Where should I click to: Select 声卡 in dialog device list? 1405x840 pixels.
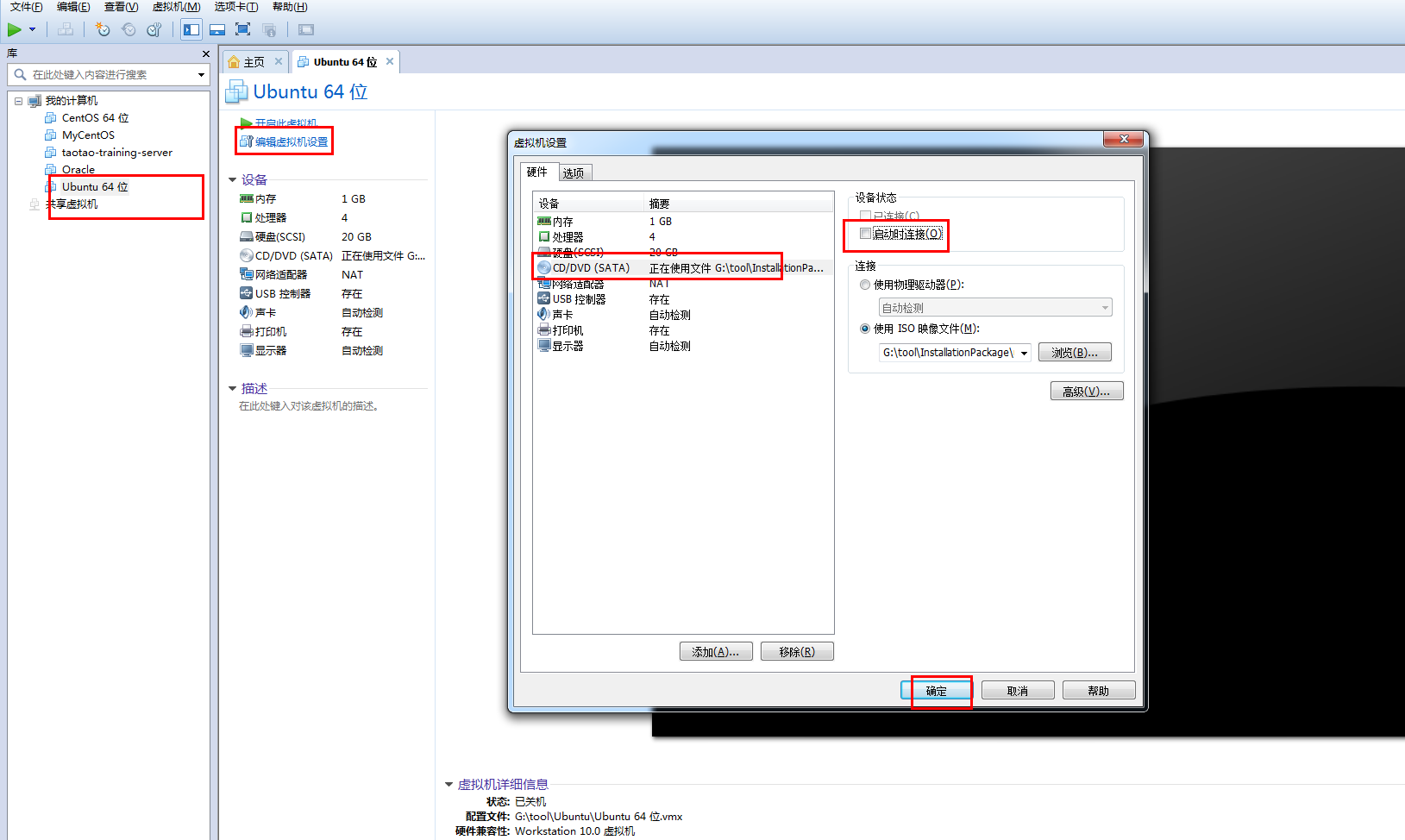(683, 315)
